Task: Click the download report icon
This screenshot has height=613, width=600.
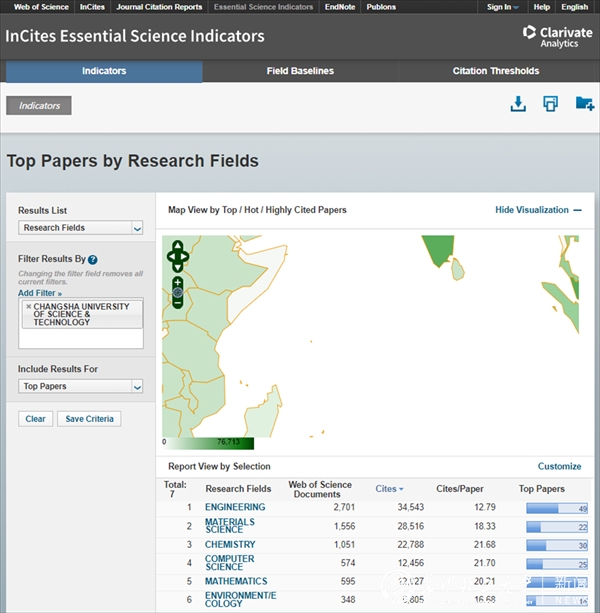Action: tap(518, 104)
